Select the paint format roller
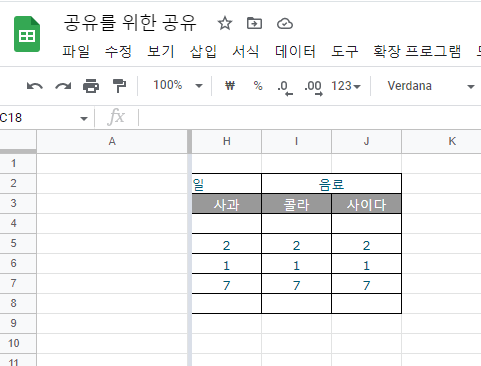The height and width of the screenshot is (366, 481). click(x=119, y=86)
